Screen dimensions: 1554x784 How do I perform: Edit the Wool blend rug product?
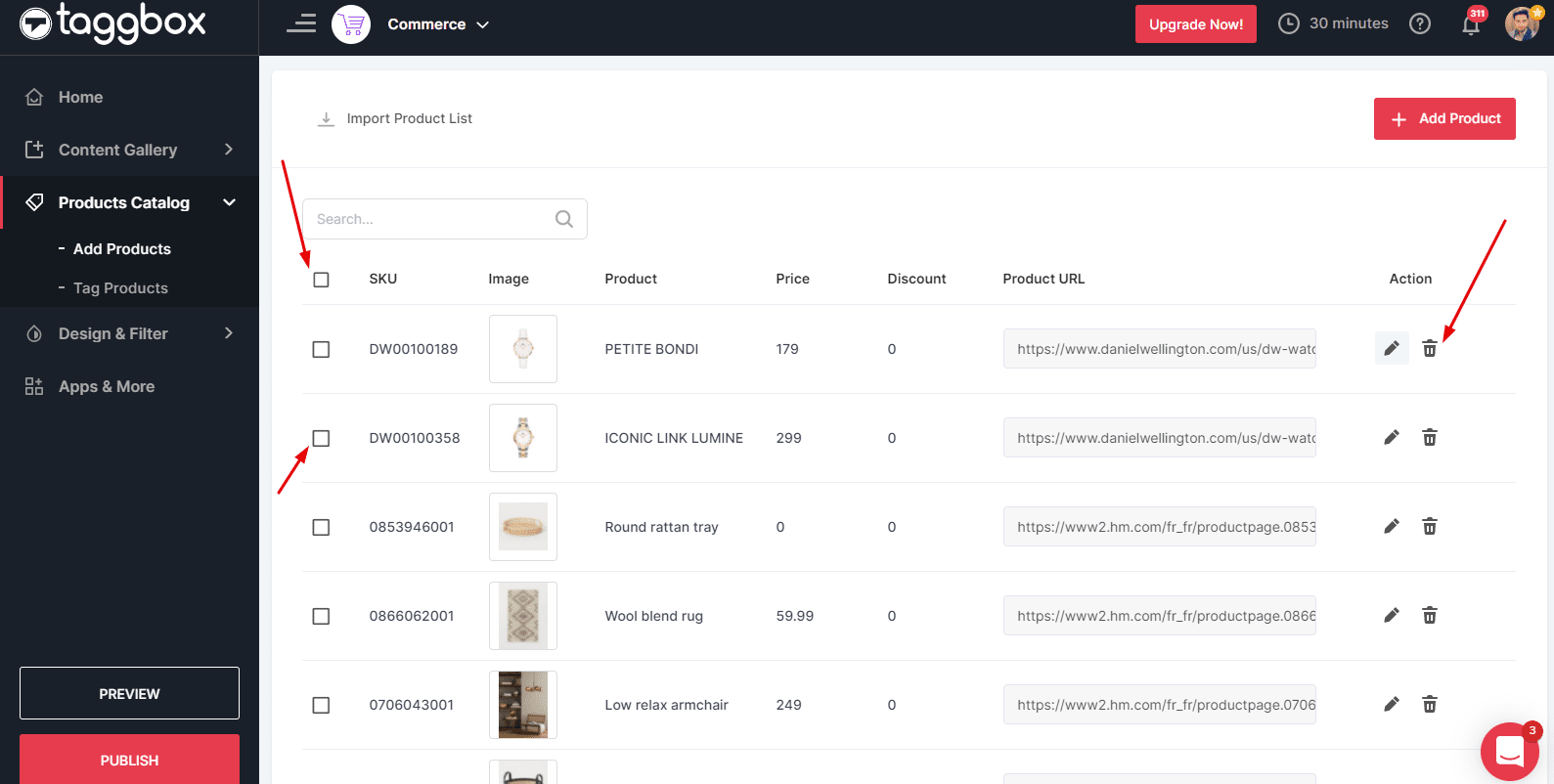[1391, 616]
